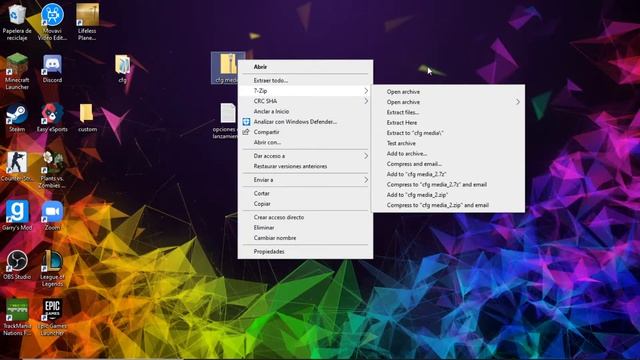640x360 pixels.
Task: Choose Compress and email... option
Action: click(x=448, y=164)
